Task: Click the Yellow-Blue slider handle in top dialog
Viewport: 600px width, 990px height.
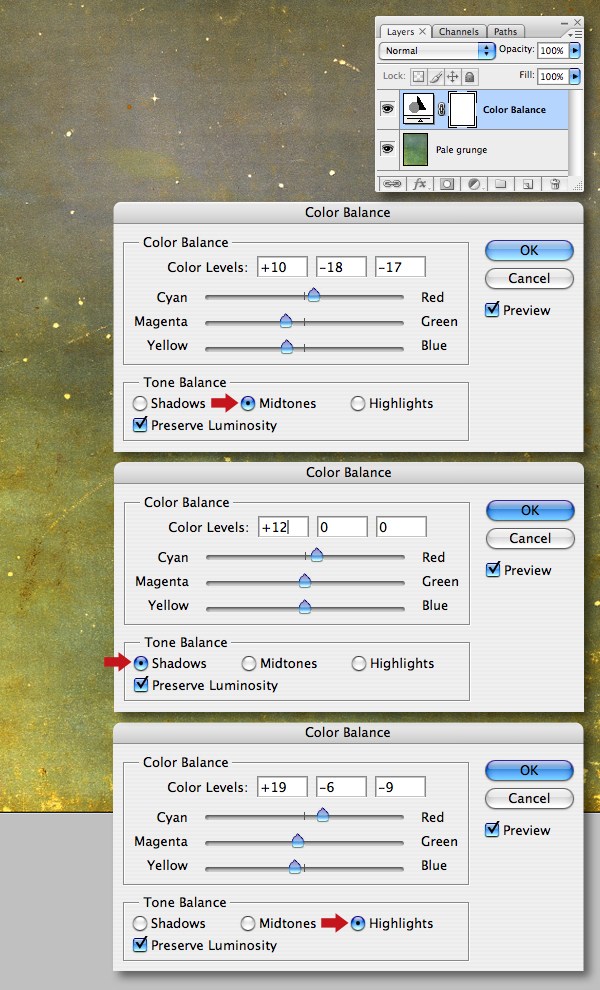Action: pos(287,347)
